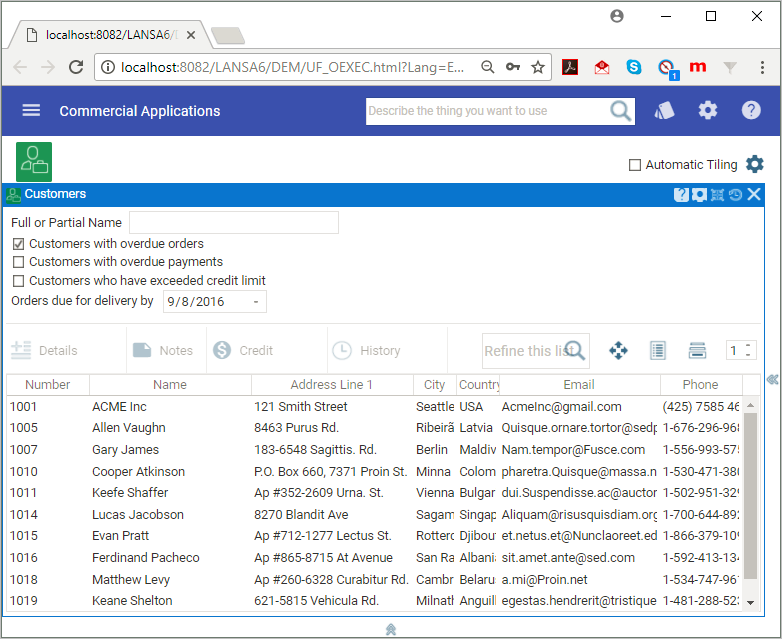Expand bottom panel with up chevrons
The image size is (782, 639).
pos(391,629)
